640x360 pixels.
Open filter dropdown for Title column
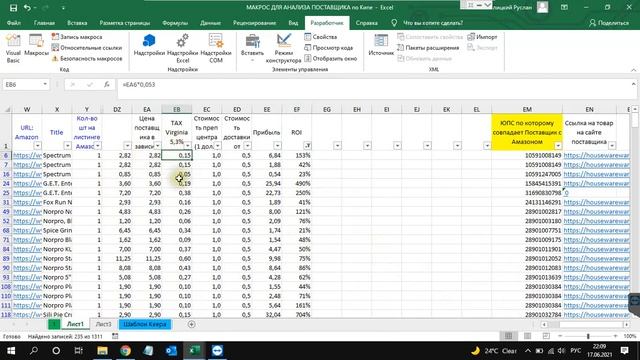(x=67, y=146)
